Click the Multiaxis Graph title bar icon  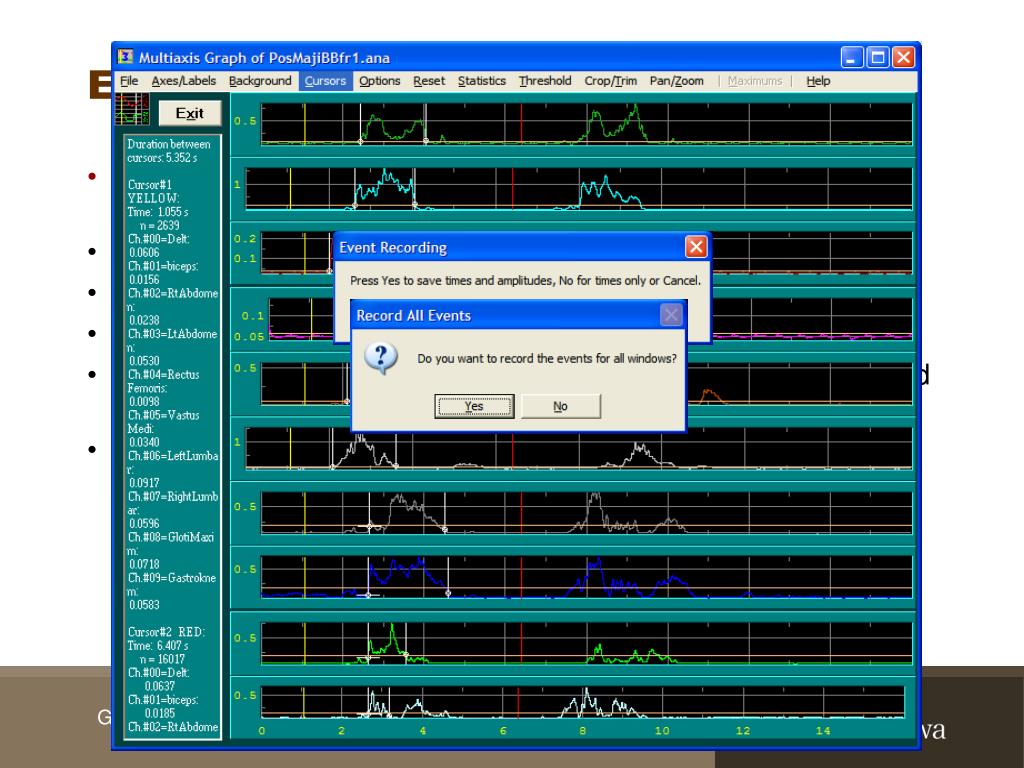point(126,56)
